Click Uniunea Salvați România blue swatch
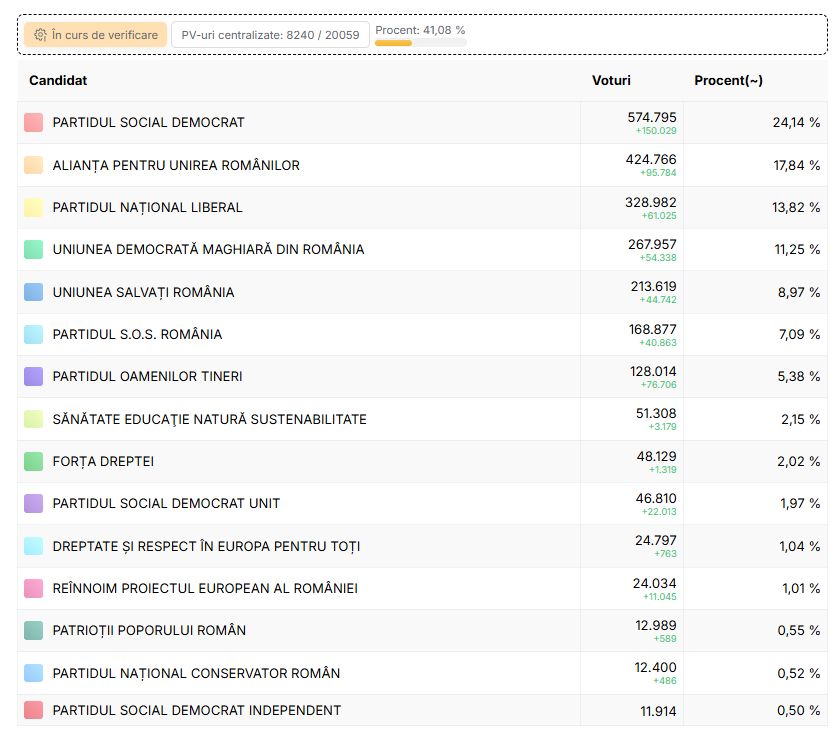The height and width of the screenshot is (736, 837). tap(33, 292)
